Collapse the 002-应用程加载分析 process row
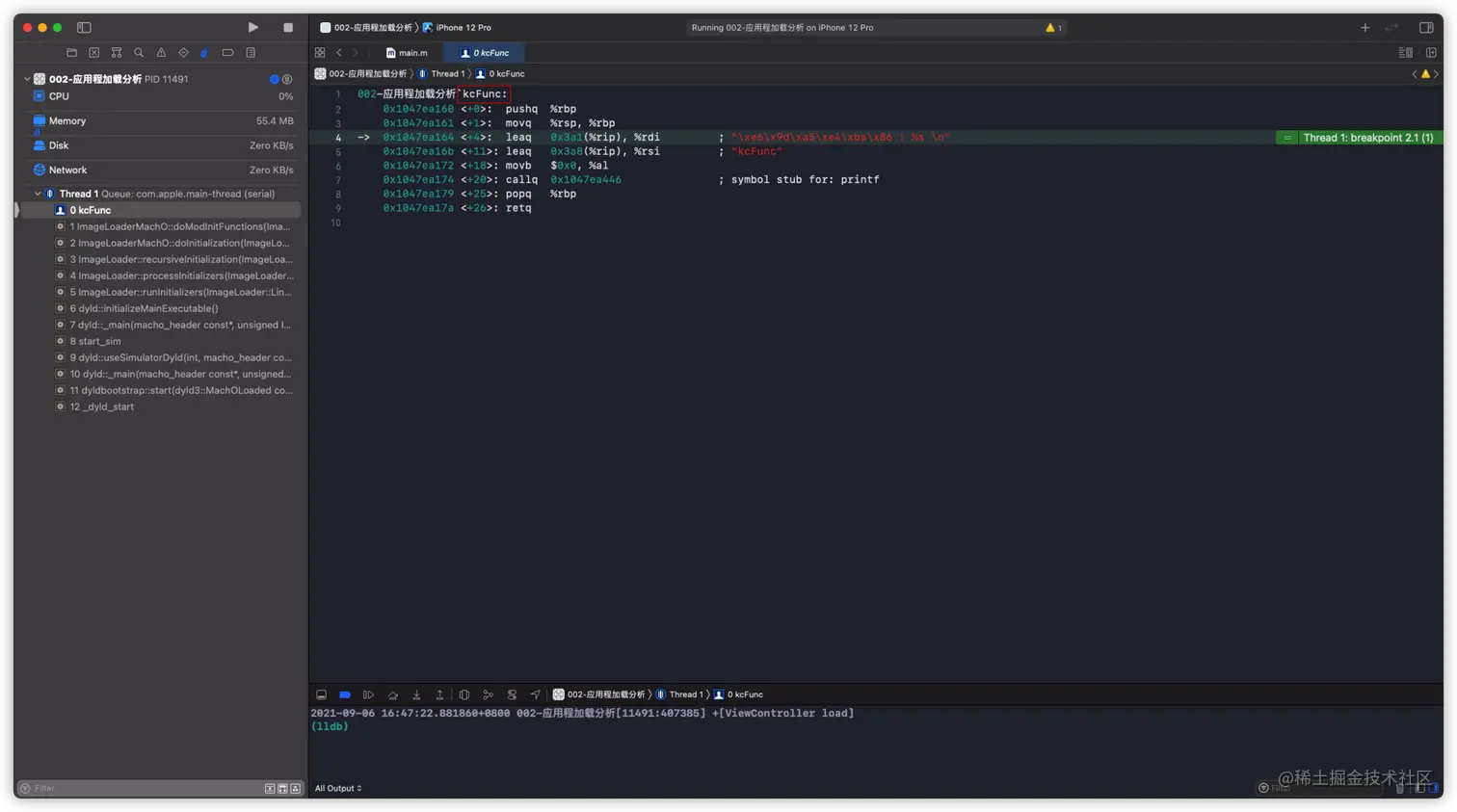This screenshot has height=812, width=1457. pos(27,79)
